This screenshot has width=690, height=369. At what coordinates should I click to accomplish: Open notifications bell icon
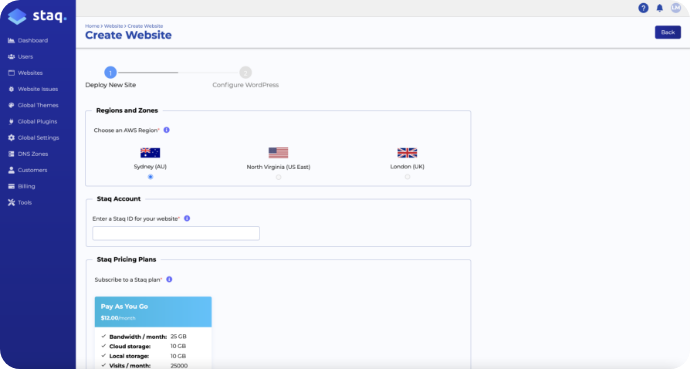click(x=660, y=8)
